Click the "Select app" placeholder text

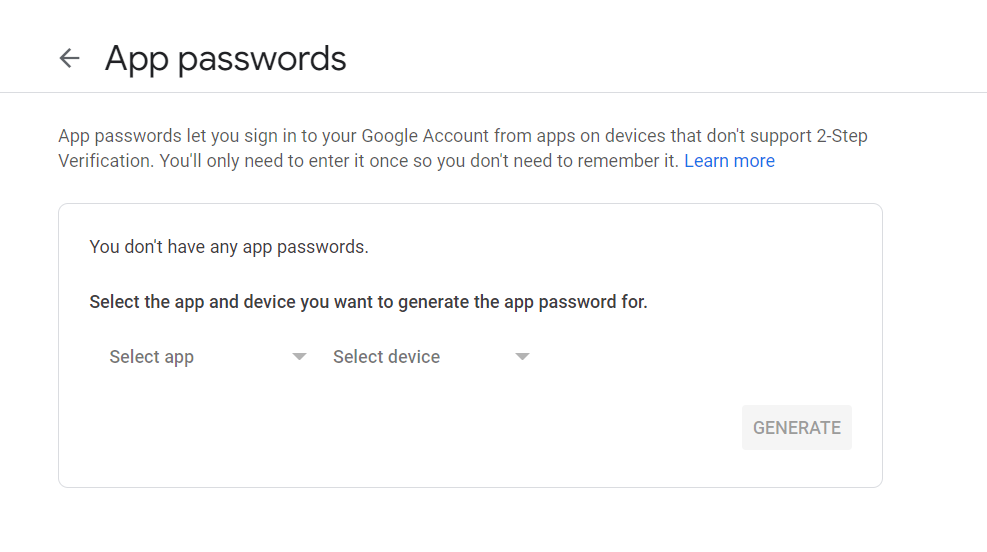pyautogui.click(x=152, y=357)
